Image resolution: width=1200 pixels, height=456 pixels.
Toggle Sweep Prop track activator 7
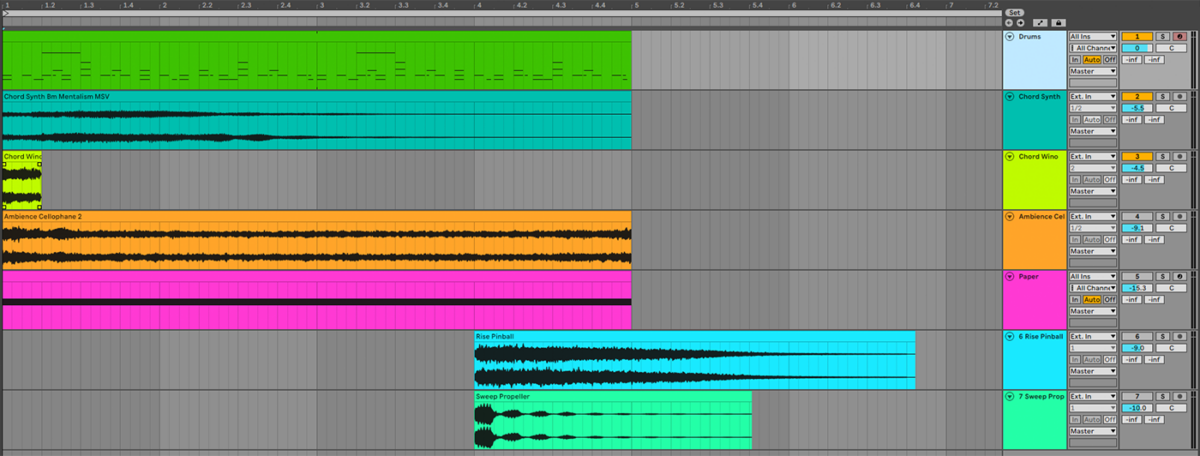coord(1137,396)
